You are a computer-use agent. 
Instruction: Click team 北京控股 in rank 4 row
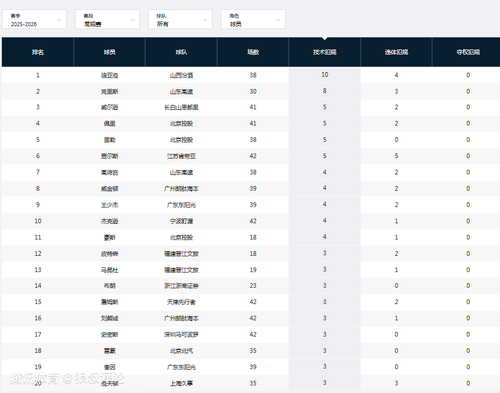181,124
